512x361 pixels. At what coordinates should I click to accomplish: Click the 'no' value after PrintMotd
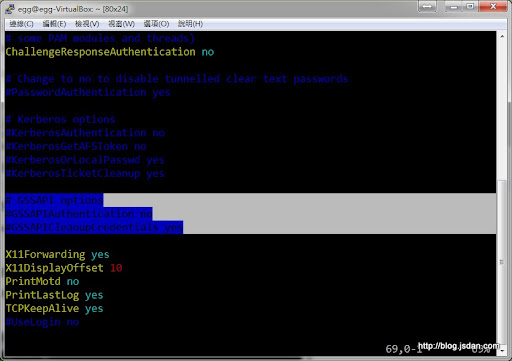73,282
